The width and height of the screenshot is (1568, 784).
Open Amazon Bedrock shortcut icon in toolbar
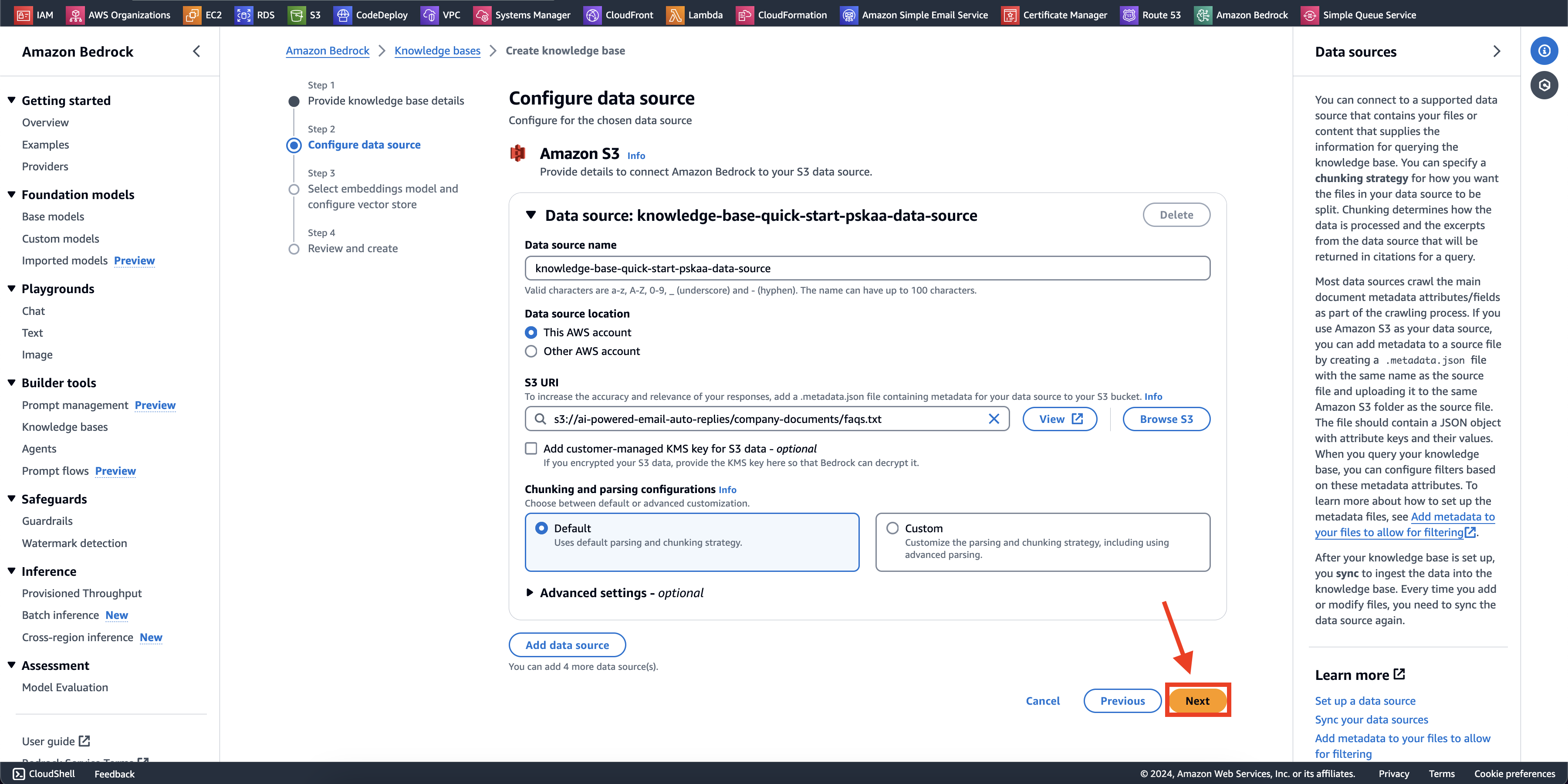[1203, 15]
